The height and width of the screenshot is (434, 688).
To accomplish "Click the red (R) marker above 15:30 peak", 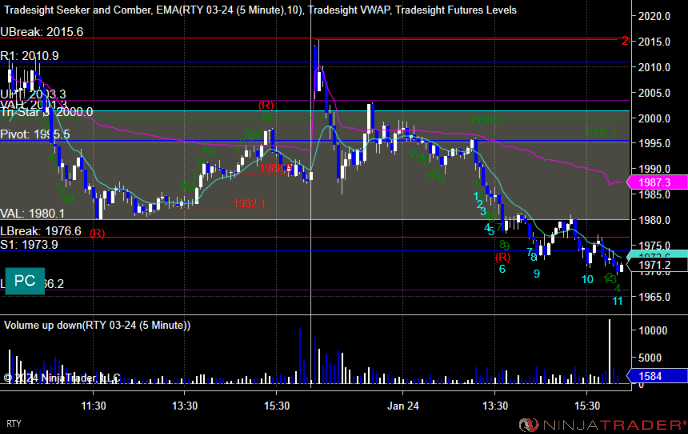I will [266, 105].
